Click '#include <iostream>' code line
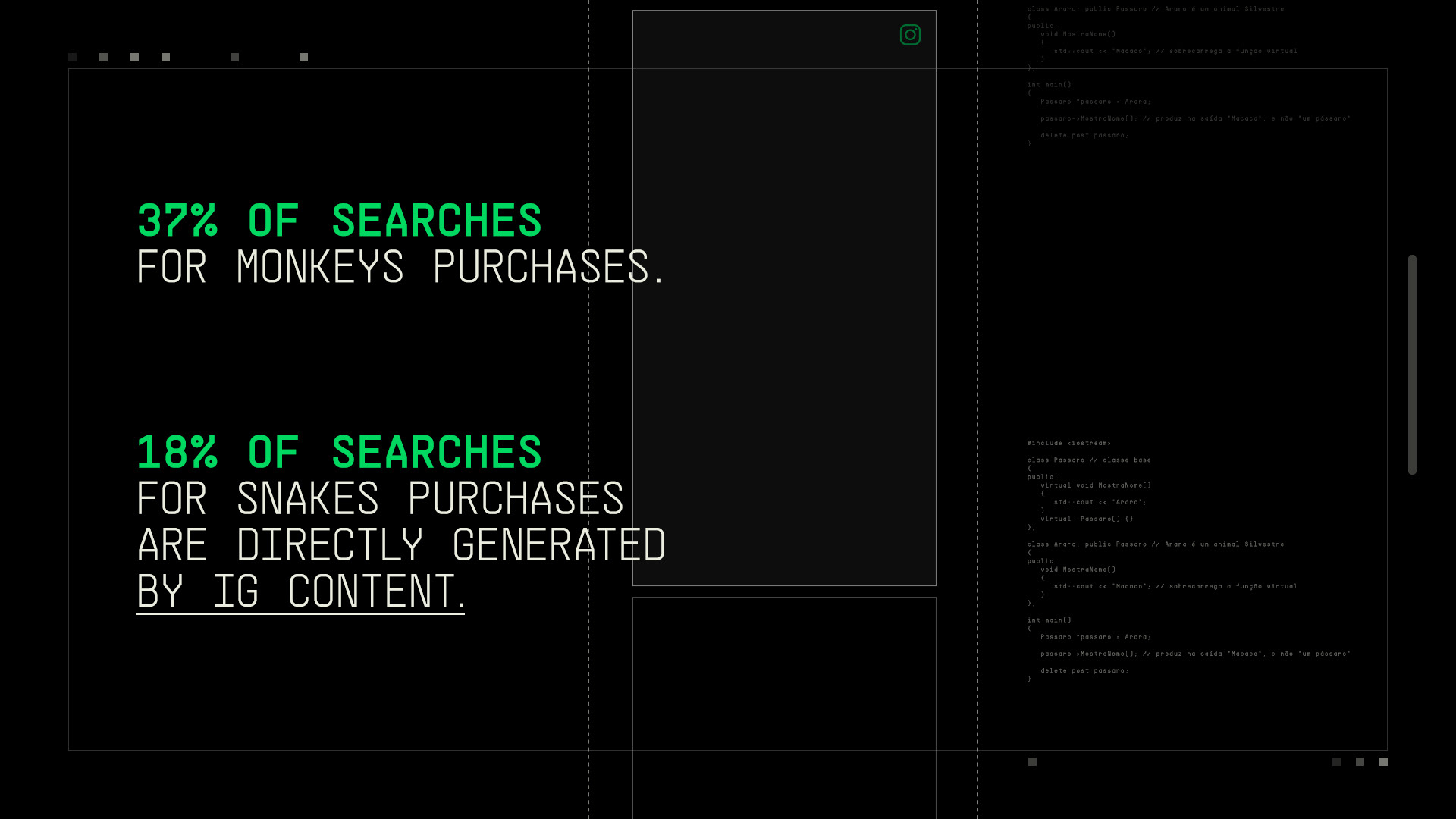 pos(1069,443)
